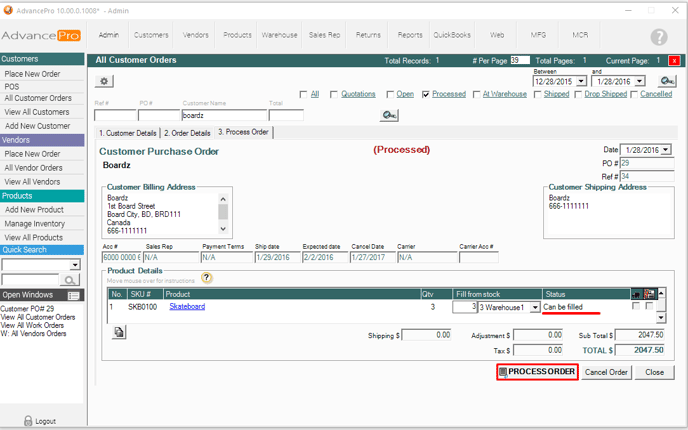Click the search icon beside Total field
Screen dimensions: 688x430
tap(389, 116)
